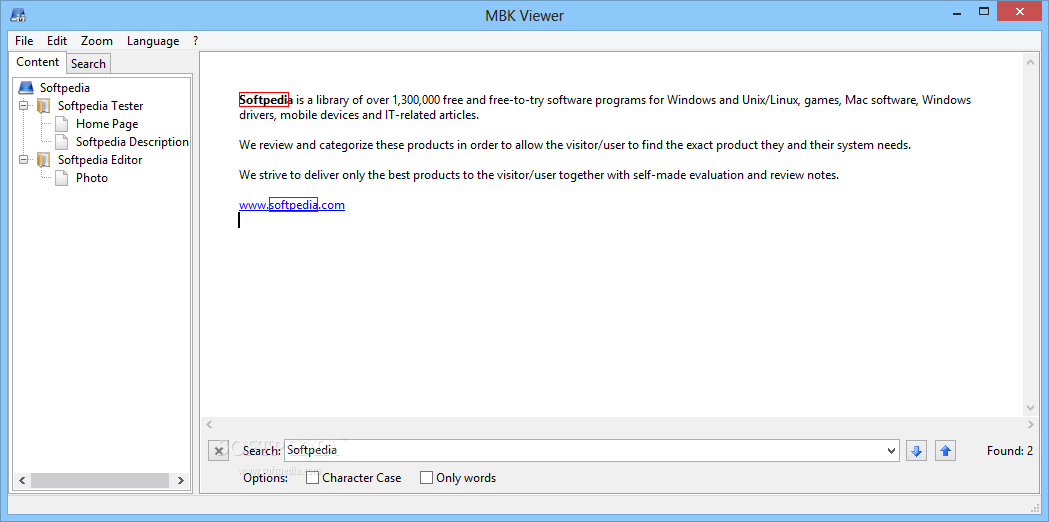Click the tree panel scroll right arrow
This screenshot has height=522, width=1049.
[181, 481]
